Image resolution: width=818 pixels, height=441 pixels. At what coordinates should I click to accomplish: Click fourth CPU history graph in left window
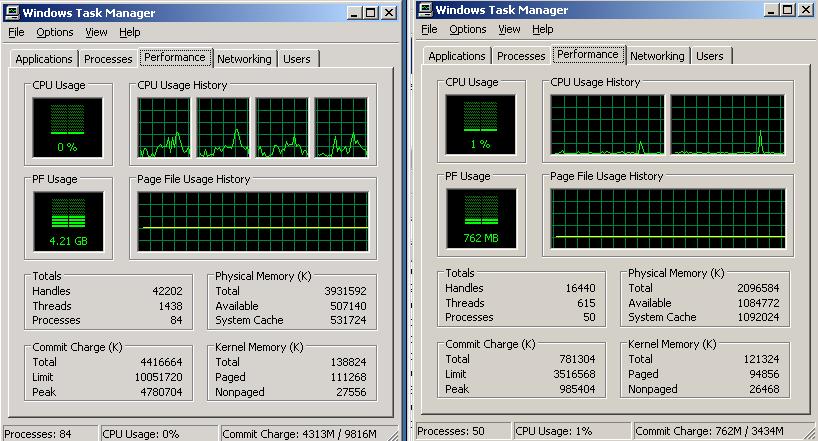pos(341,128)
